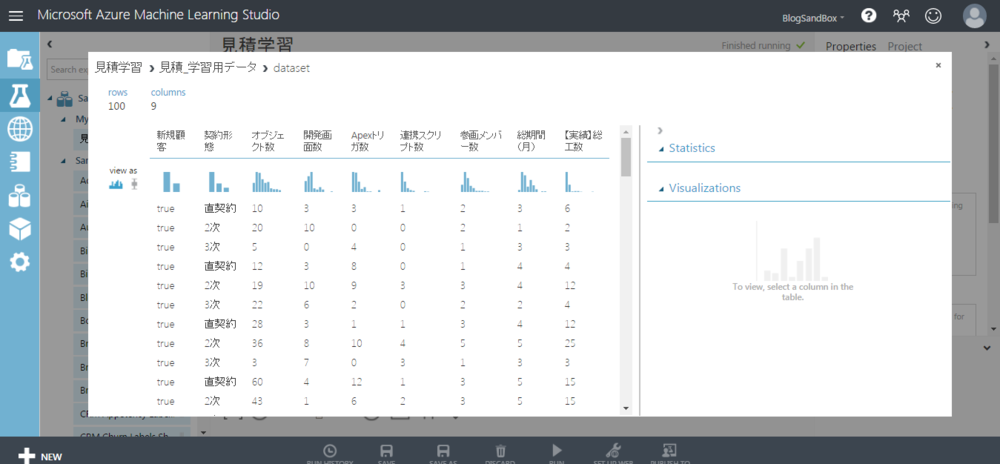This screenshot has height=464, width=1000.
Task: Open the Projects icon in left sidebar
Action: click(19, 58)
